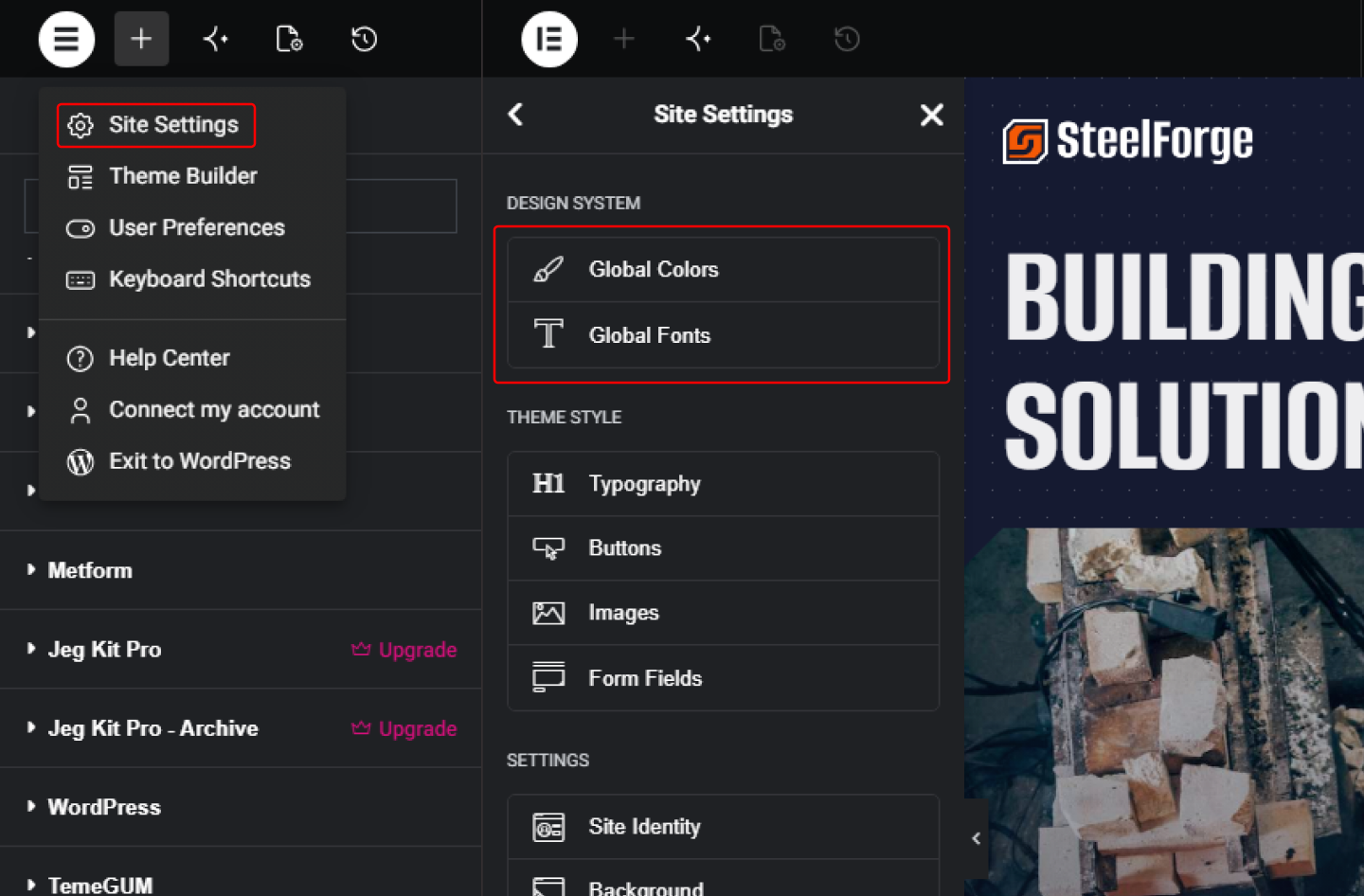The image size is (1364, 896).
Task: Click the BUILDING heading in preview
Action: [x=1184, y=297]
